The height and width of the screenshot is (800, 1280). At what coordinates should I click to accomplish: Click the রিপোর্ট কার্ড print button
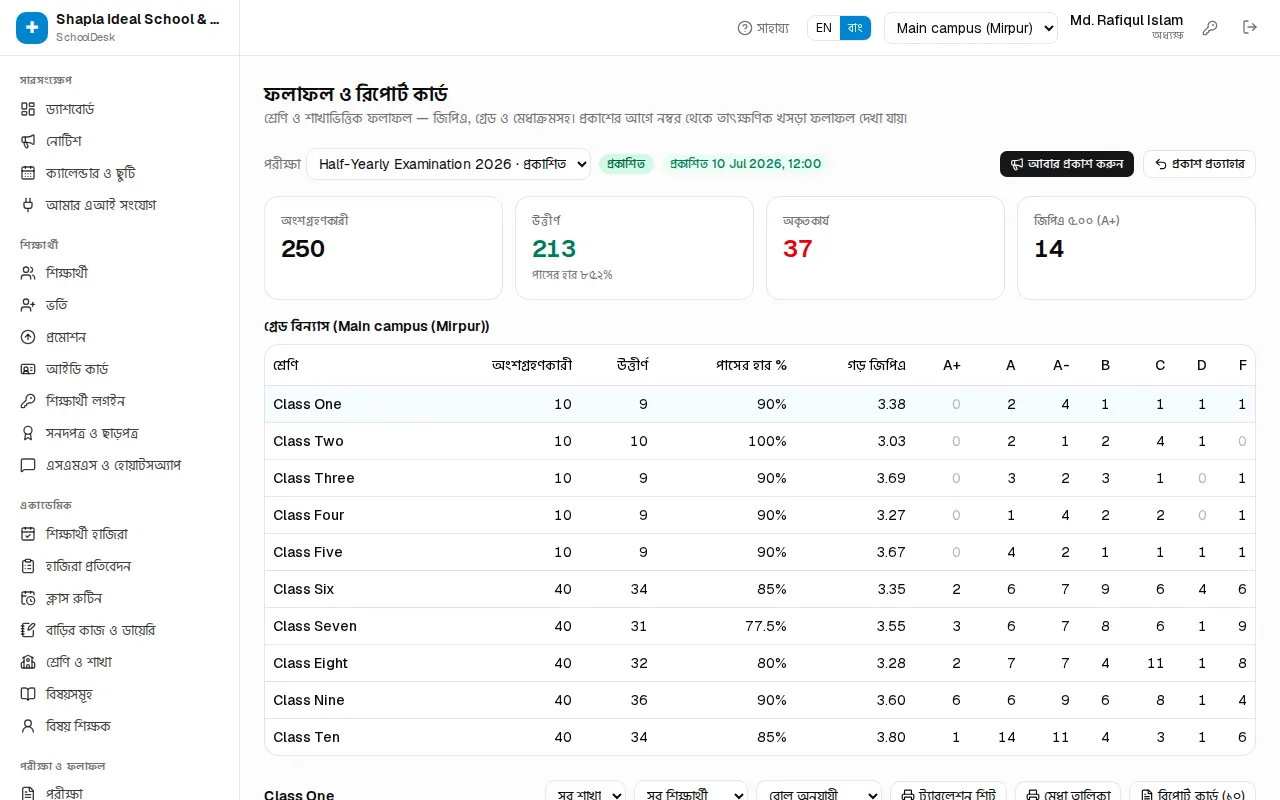1193,795
